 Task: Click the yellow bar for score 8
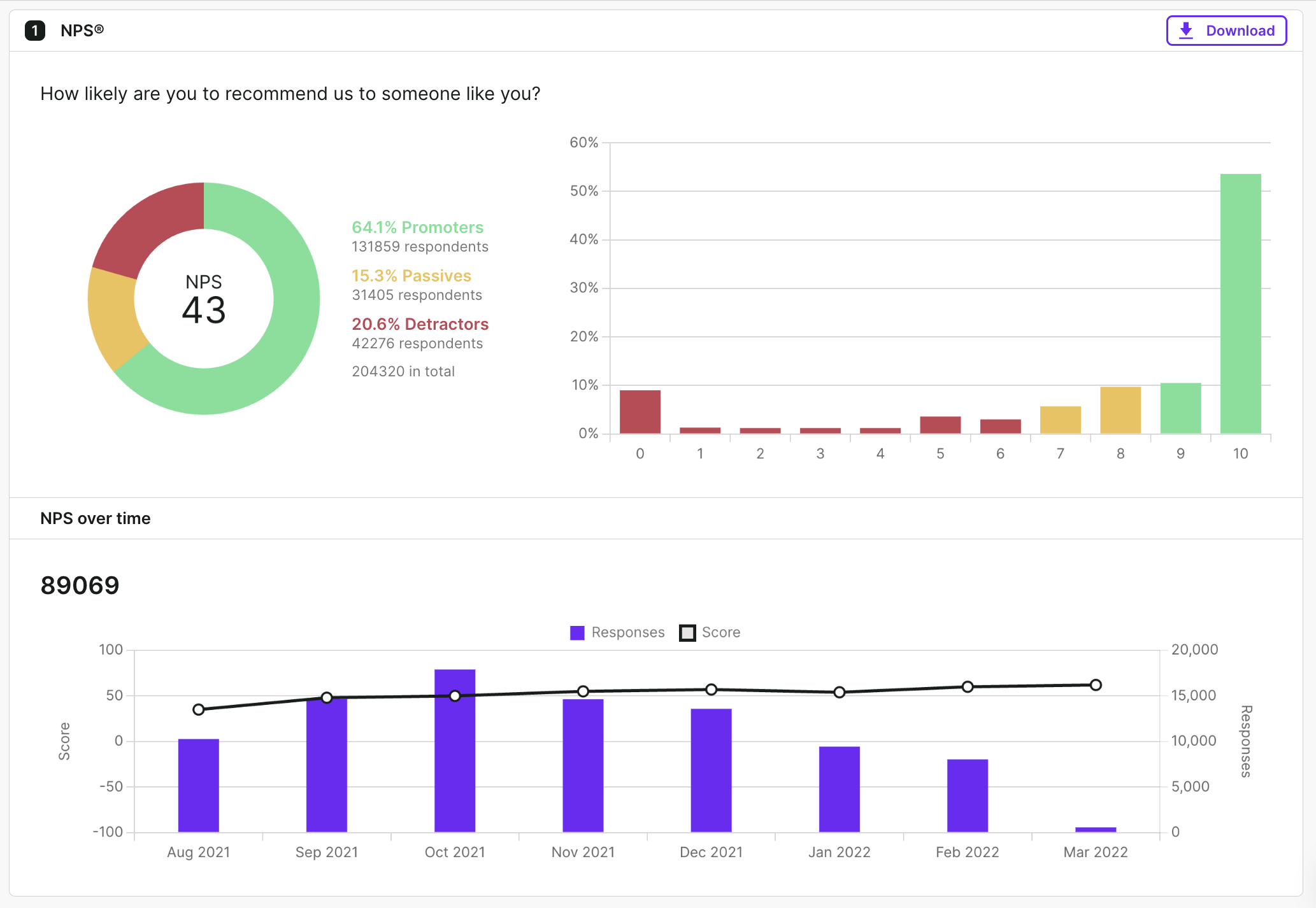(1120, 409)
